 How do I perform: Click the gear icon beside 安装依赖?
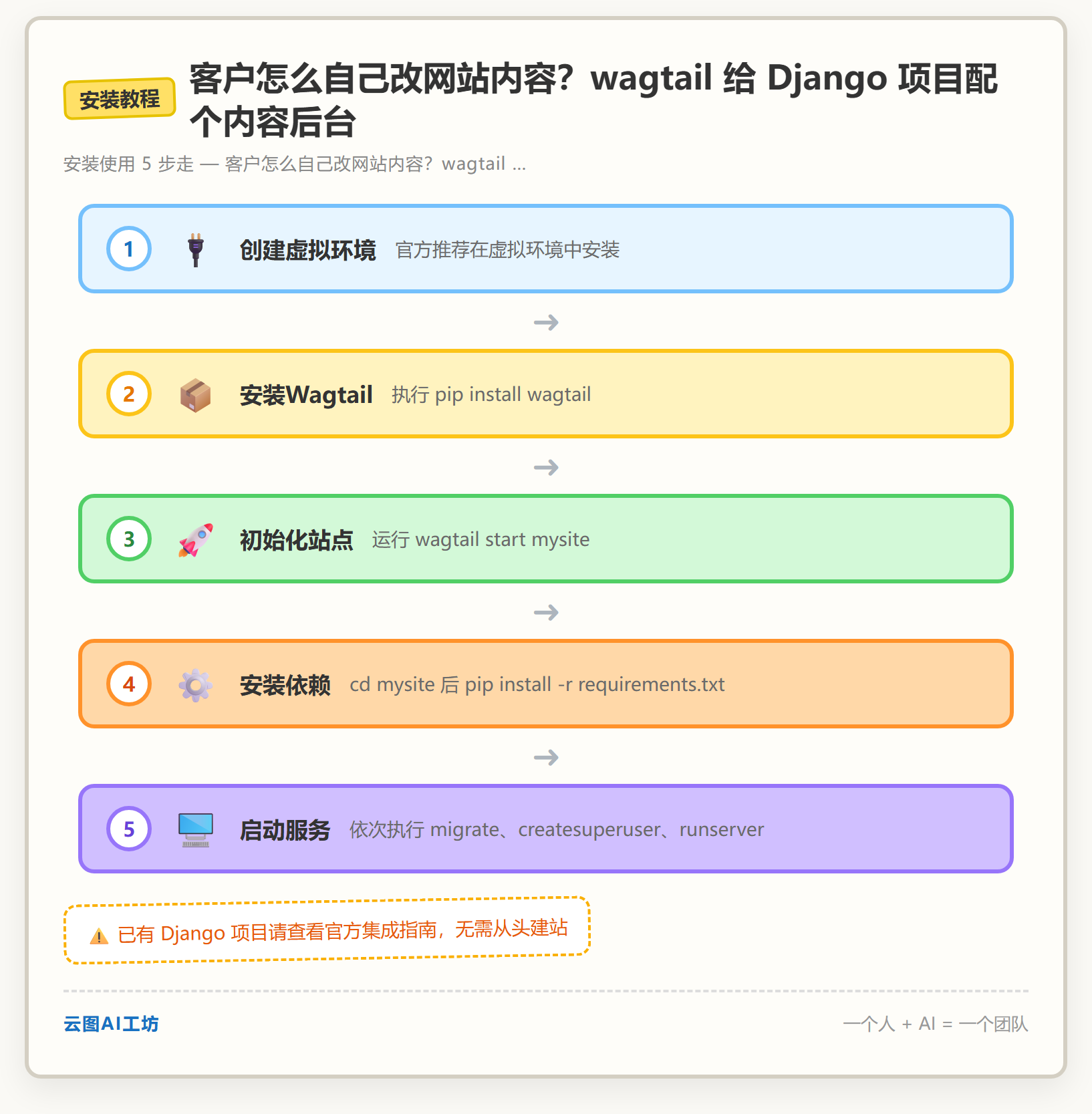(195, 685)
